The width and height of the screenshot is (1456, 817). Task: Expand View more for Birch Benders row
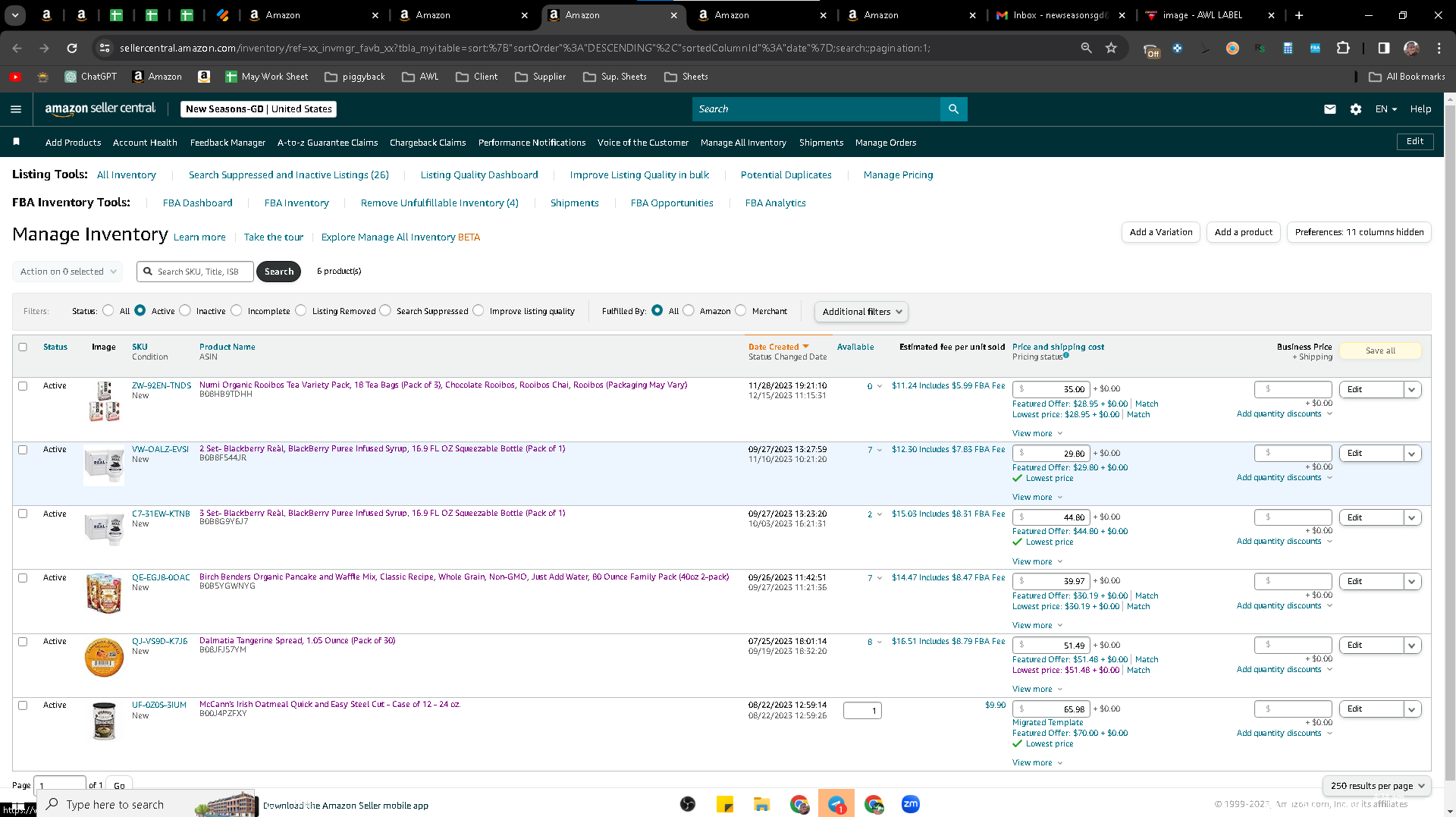point(1037,626)
